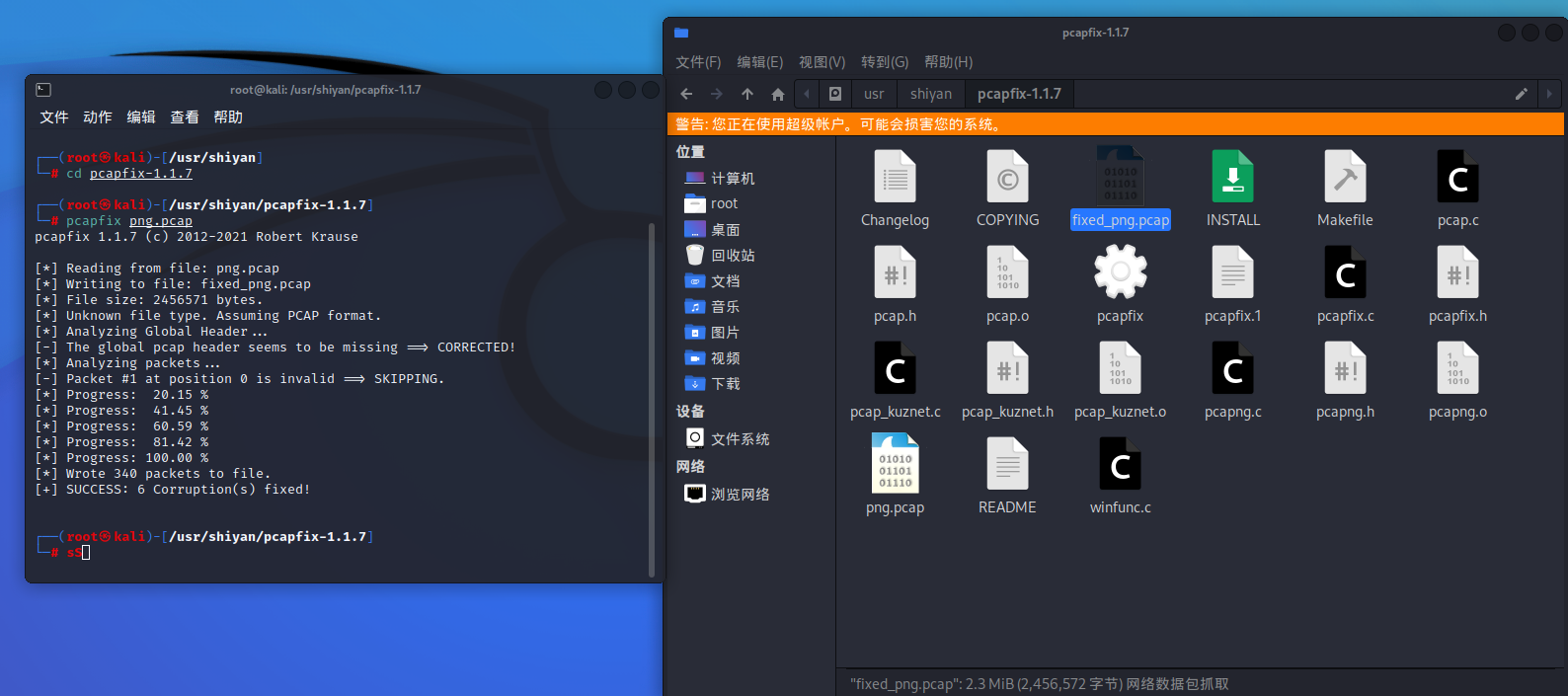Jump to usr in path bar
Screen dimensions: 1568x696
[874, 94]
